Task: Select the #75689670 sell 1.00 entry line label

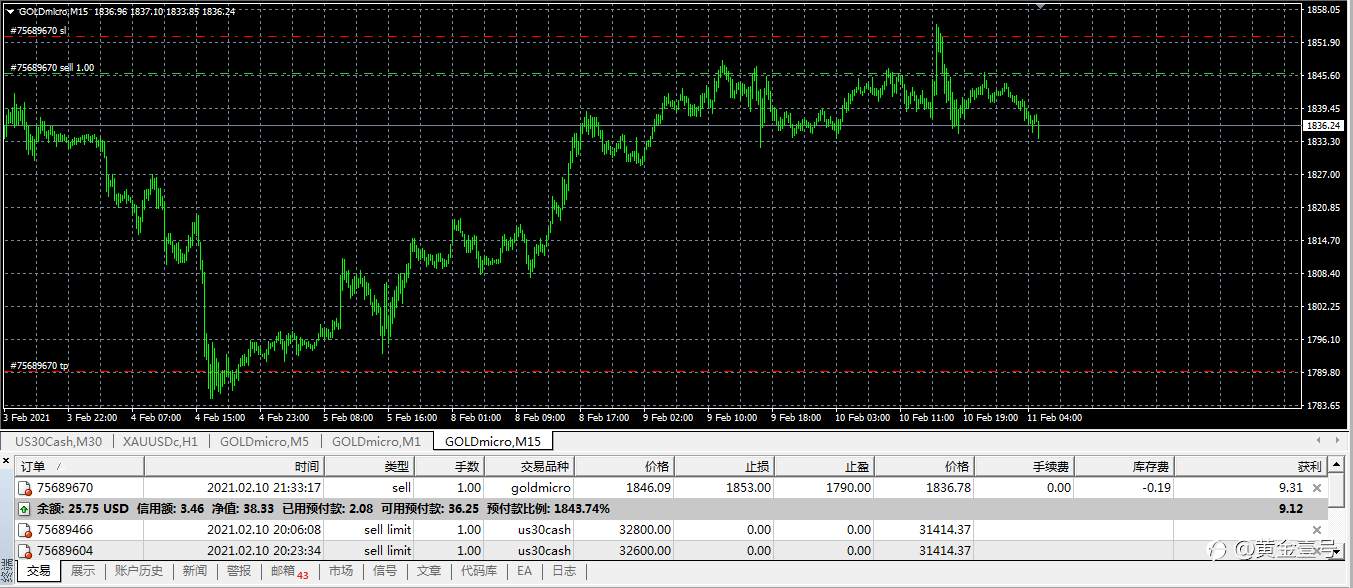Action: pyautogui.click(x=52, y=68)
